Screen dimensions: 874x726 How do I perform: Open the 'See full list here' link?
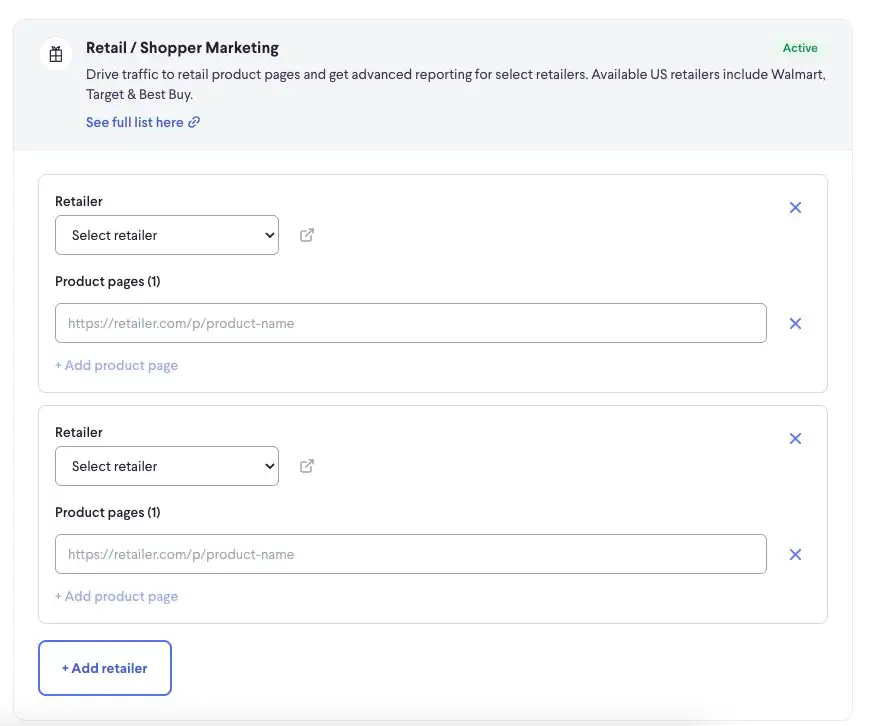click(x=143, y=122)
